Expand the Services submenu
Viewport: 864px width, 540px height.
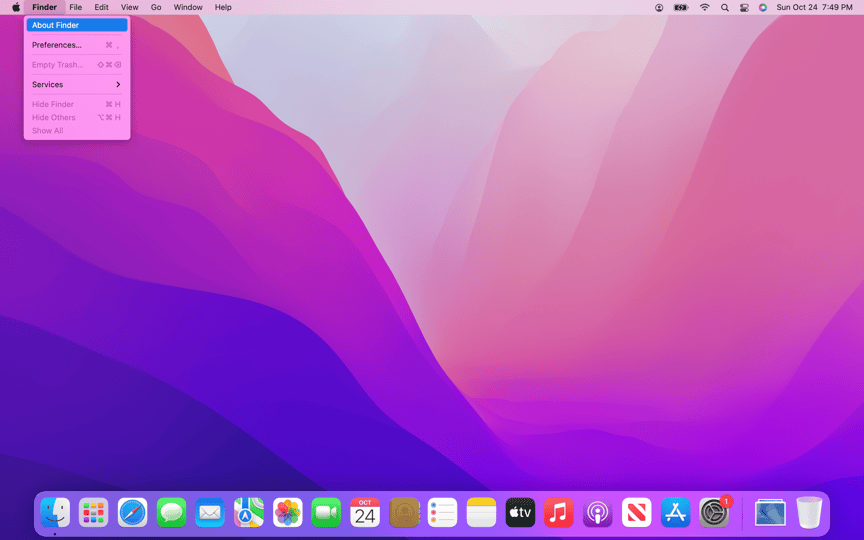coord(77,84)
